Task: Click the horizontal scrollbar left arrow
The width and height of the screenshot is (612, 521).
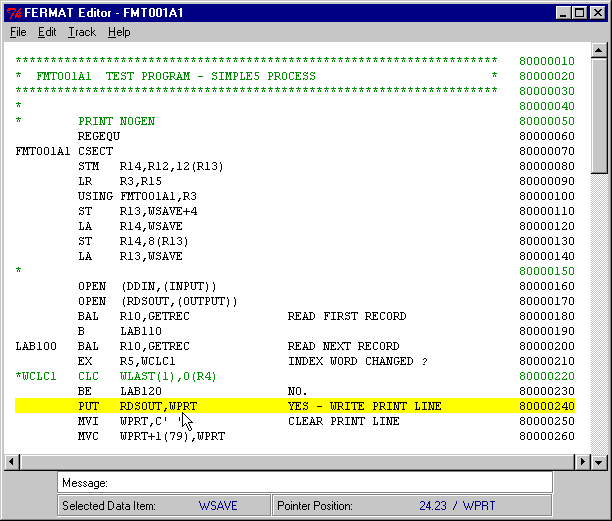Action: coord(12,462)
